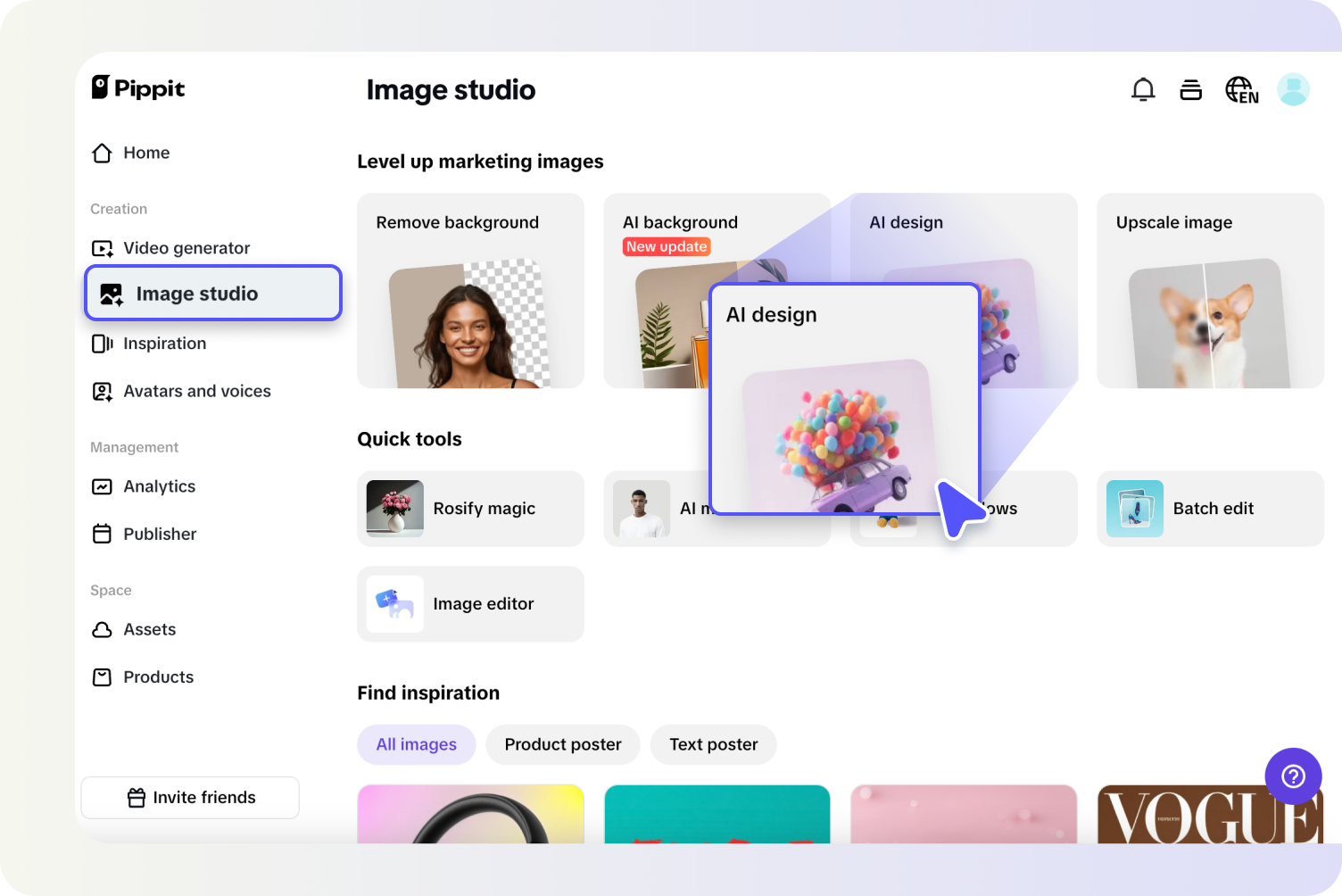Switch to the Product poster filter
Screen dimensions: 1342x896
[x=562, y=744]
